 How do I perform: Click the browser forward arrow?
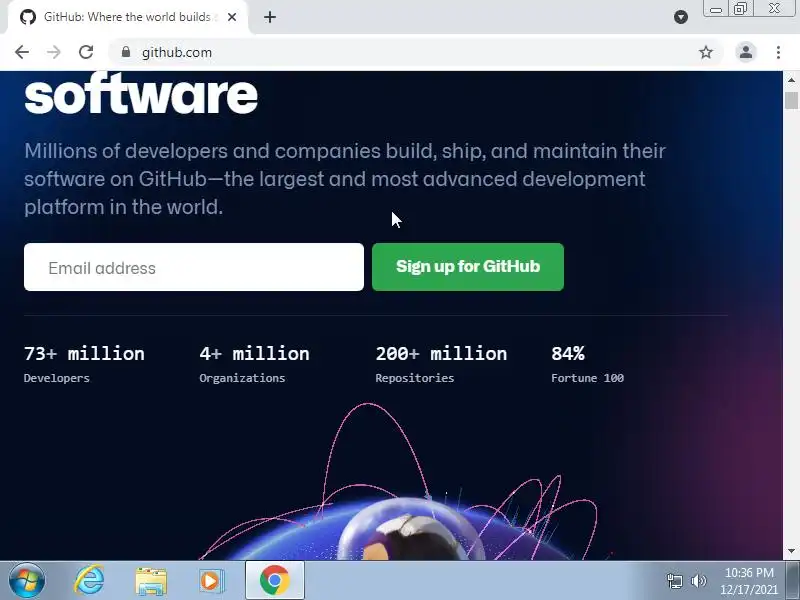point(54,52)
